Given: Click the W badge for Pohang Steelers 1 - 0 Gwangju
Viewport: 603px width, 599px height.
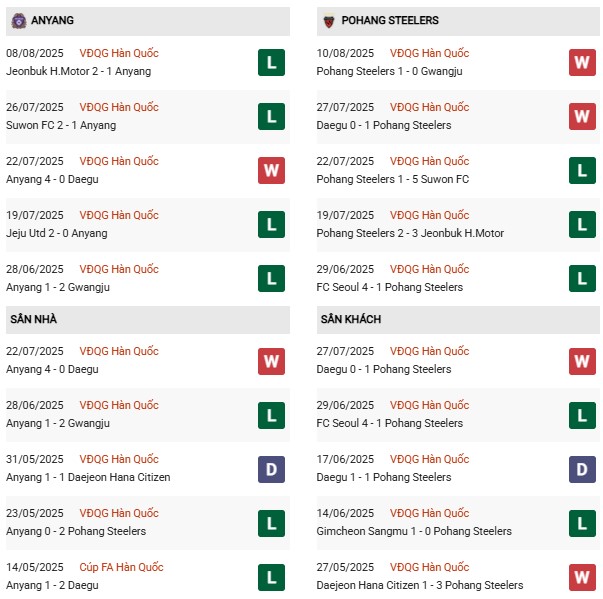Looking at the screenshot, I should coord(582,63).
